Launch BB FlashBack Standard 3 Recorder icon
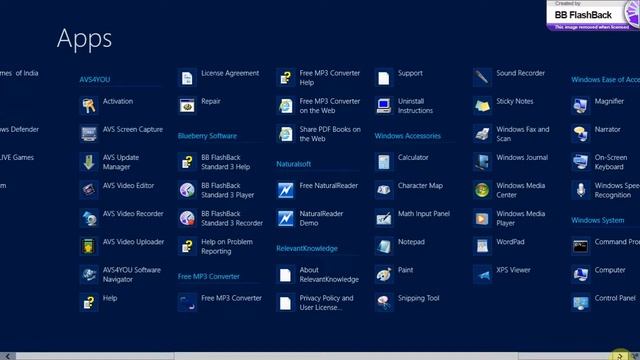 tap(187, 218)
